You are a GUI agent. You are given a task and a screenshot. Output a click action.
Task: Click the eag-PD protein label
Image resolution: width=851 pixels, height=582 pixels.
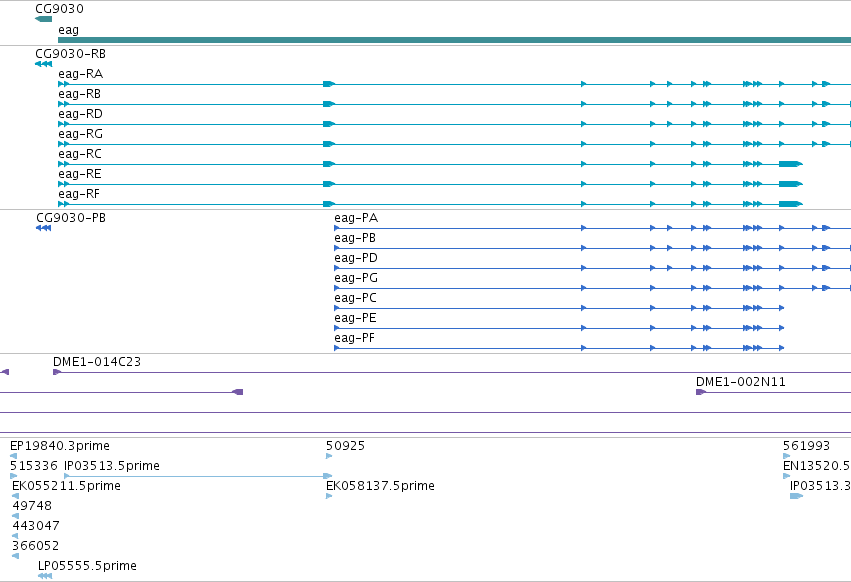click(356, 258)
